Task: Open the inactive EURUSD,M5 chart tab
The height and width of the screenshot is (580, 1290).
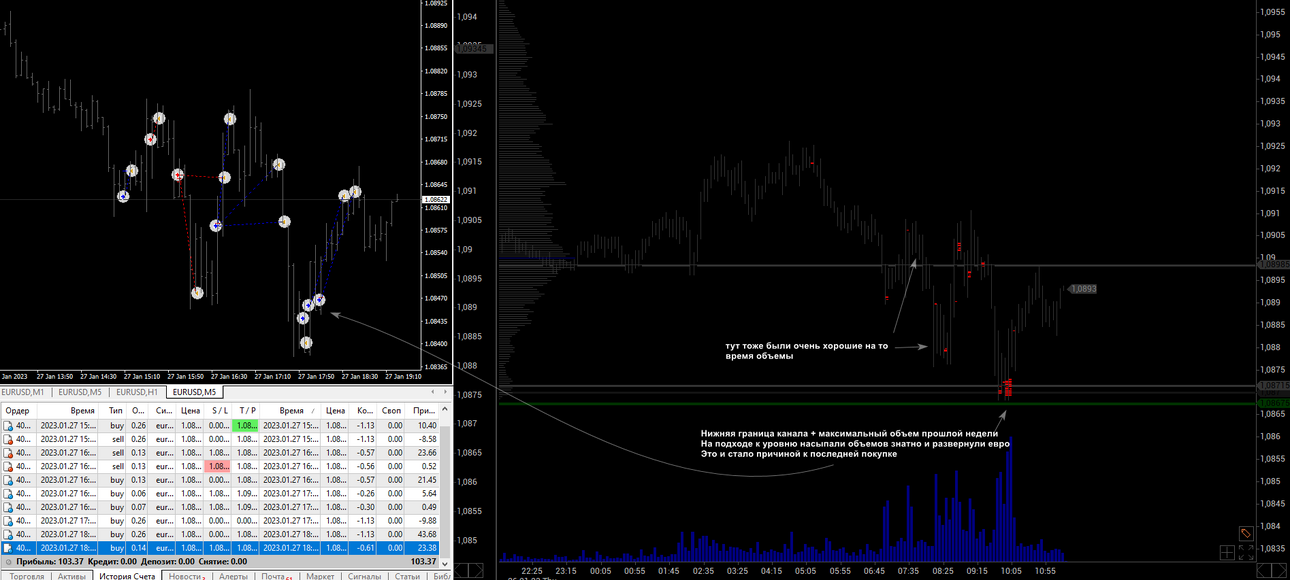Action: pyautogui.click(x=80, y=392)
